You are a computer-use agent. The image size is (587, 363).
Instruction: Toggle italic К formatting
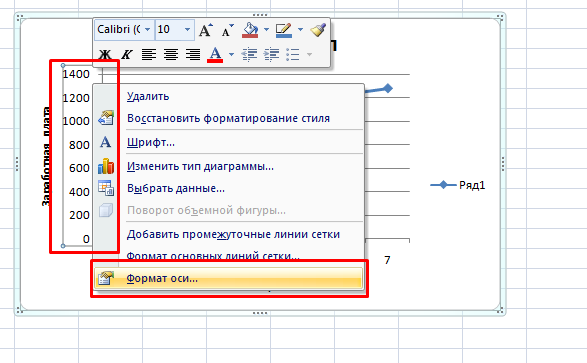(127, 55)
